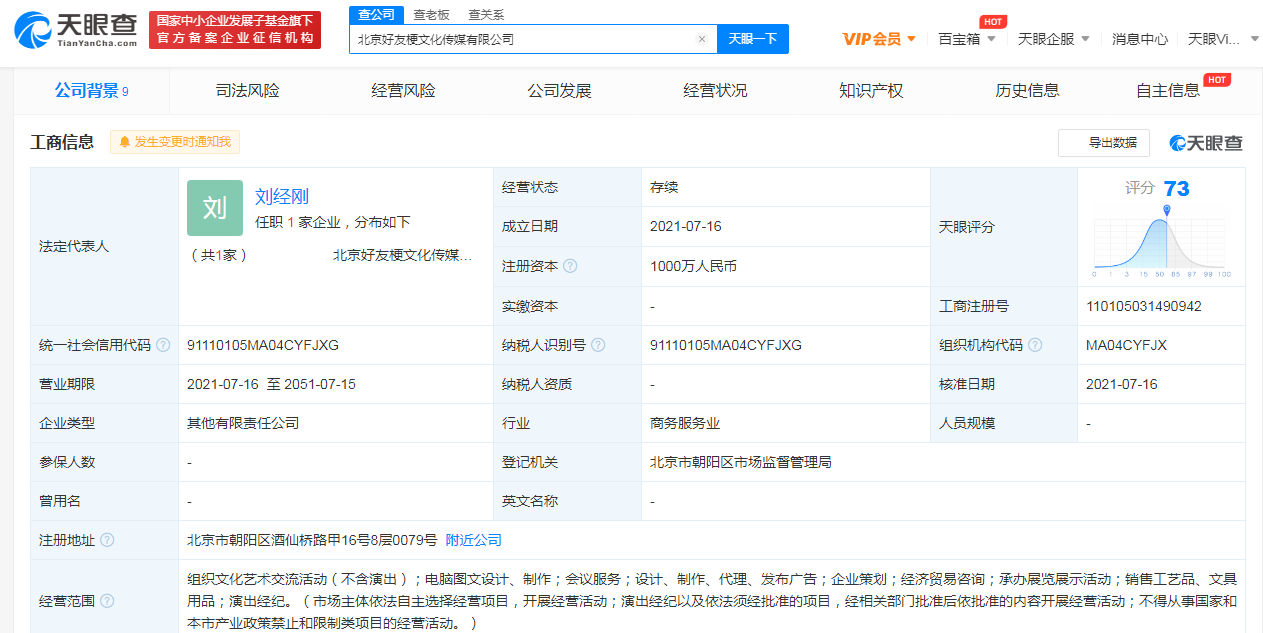
Task: Click help icon next to 统一社会信用代码
Action: pos(163,345)
